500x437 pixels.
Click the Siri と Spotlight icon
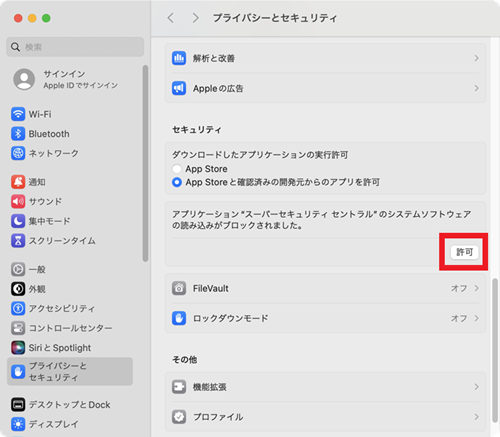pos(18,348)
